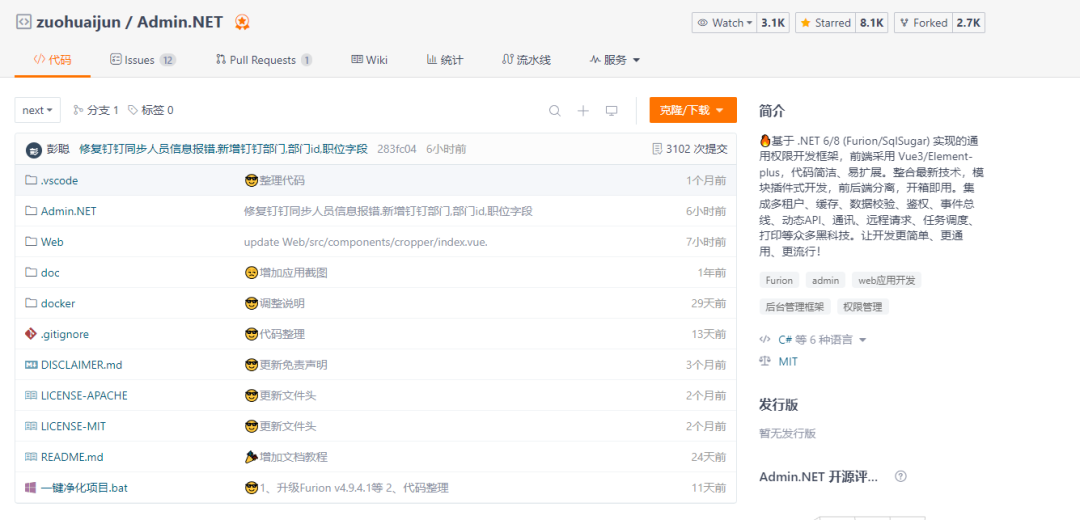Click commit message update Web/src/components/cropper/index.vue.

click(x=366, y=242)
